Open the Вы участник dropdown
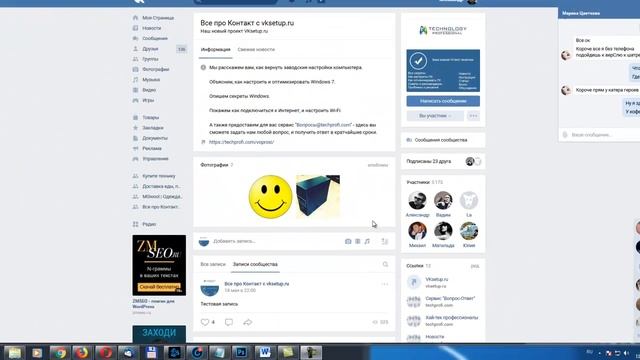640x360 pixels. click(x=435, y=116)
